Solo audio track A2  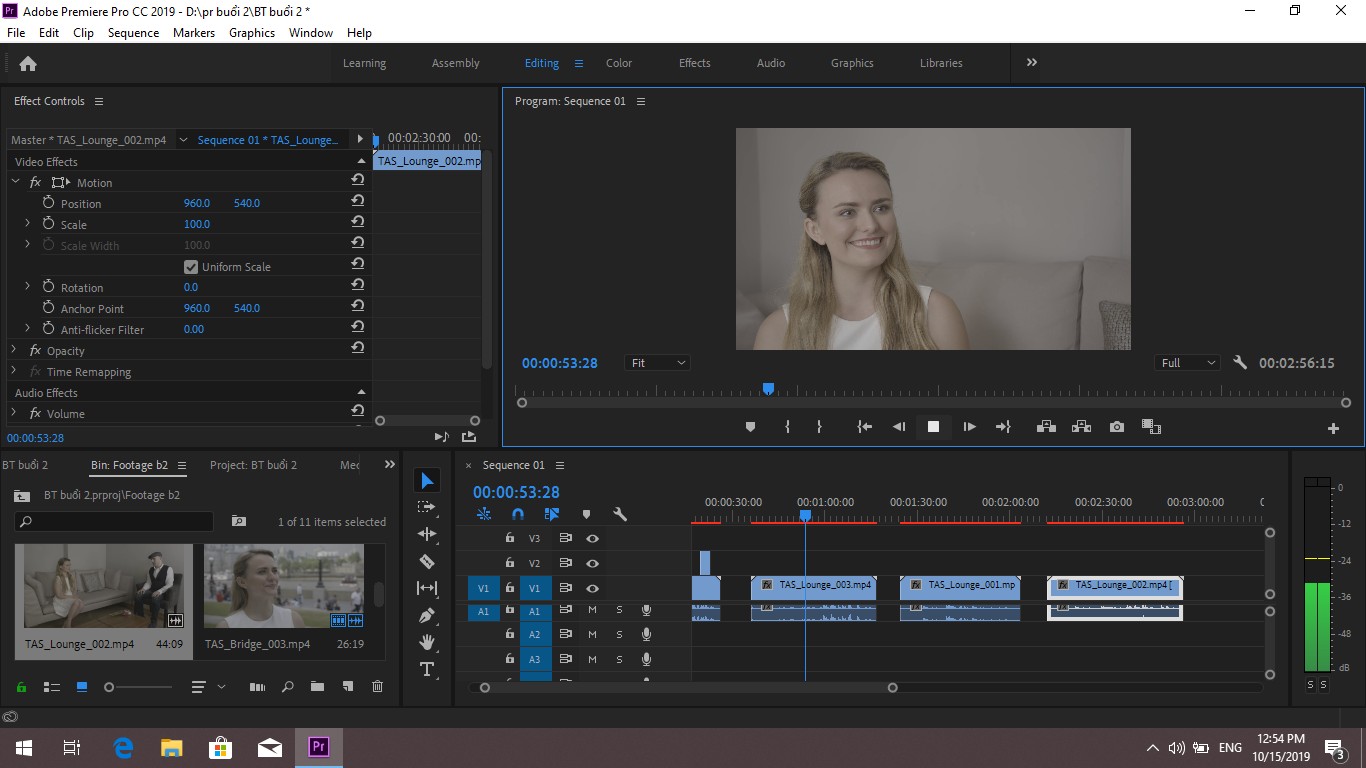point(619,634)
